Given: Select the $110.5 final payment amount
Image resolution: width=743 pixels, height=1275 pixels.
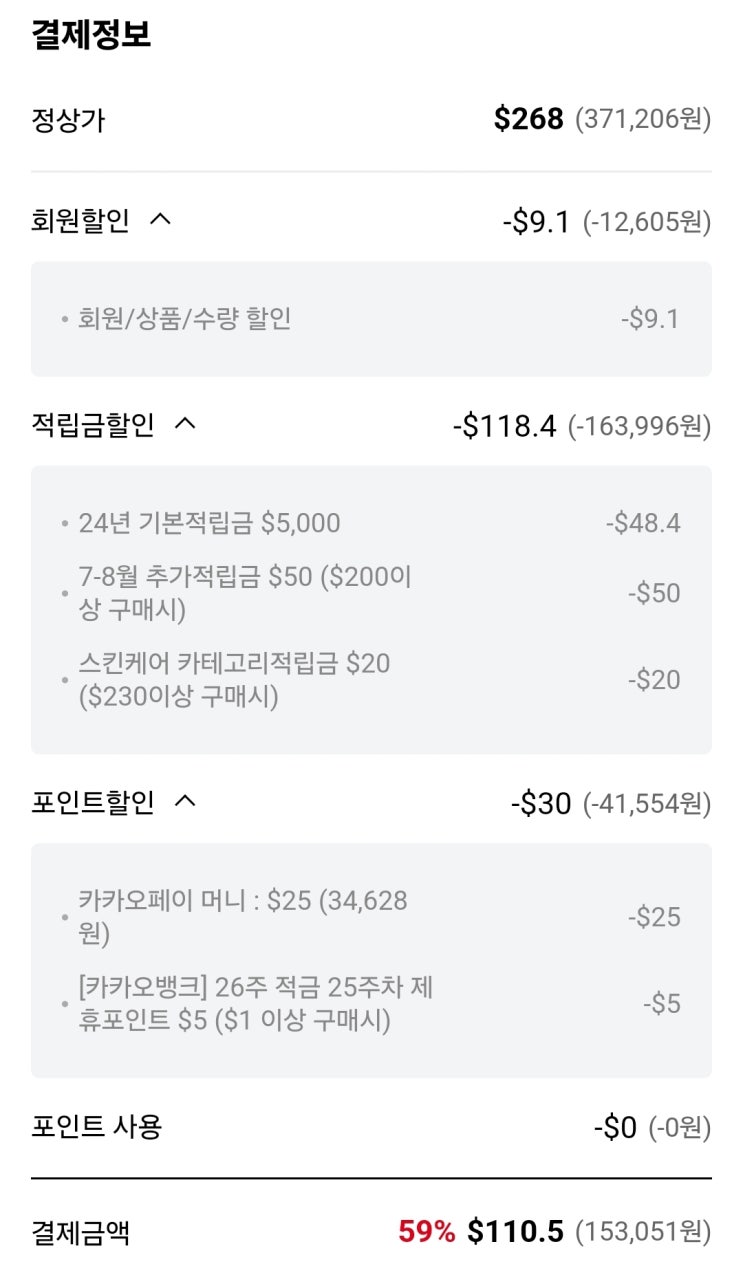Looking at the screenshot, I should 516,1232.
